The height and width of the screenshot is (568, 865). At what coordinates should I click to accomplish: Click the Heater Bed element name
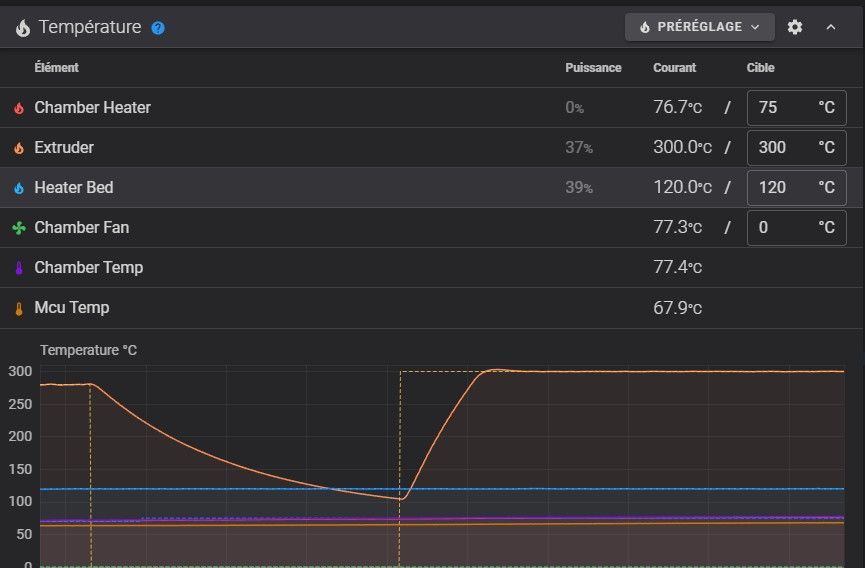click(74, 187)
